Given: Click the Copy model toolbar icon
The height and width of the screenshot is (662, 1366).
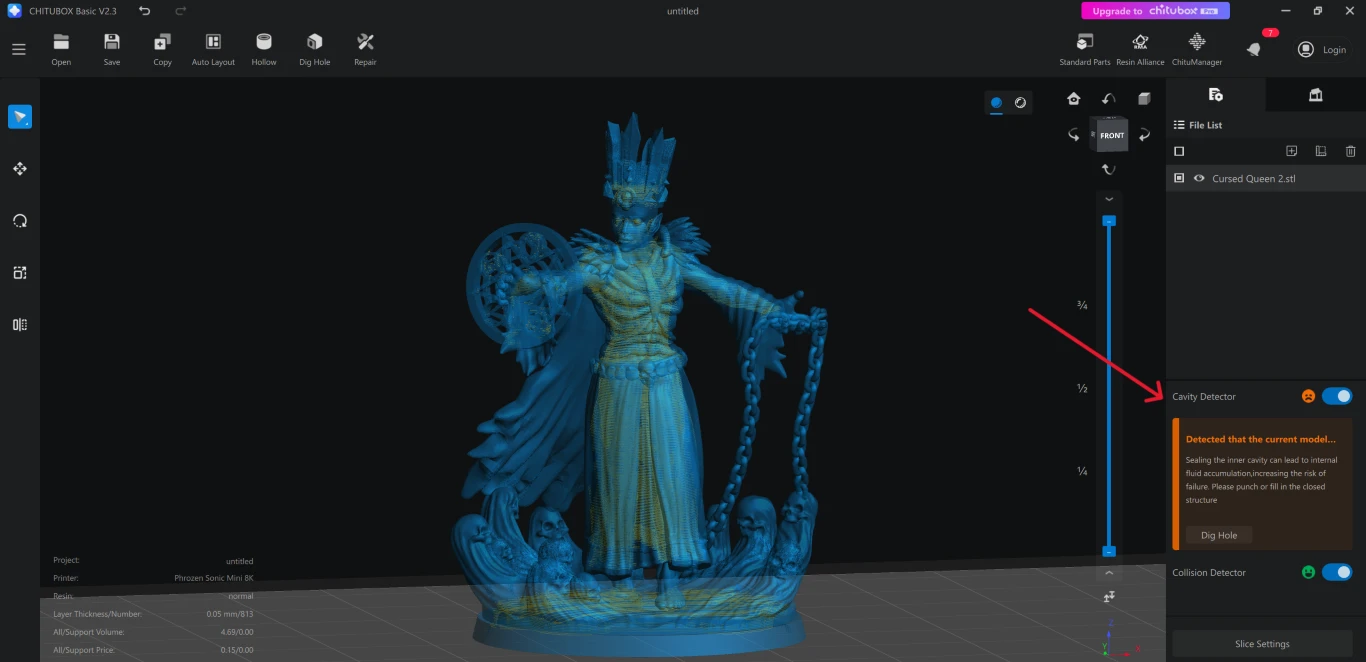Looking at the screenshot, I should (x=162, y=49).
